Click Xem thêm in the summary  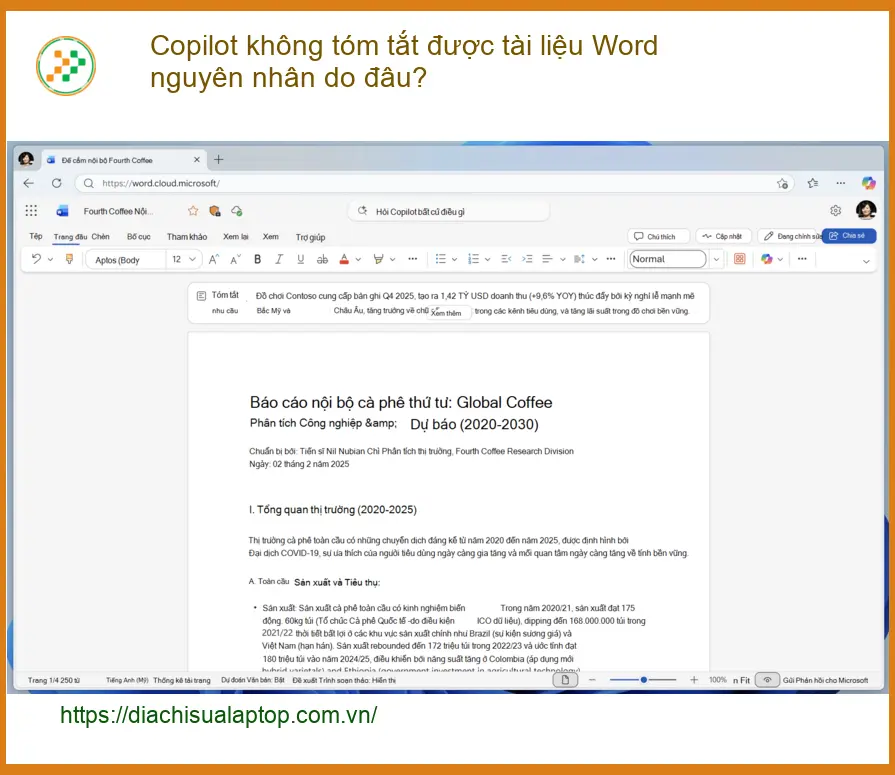tap(447, 313)
